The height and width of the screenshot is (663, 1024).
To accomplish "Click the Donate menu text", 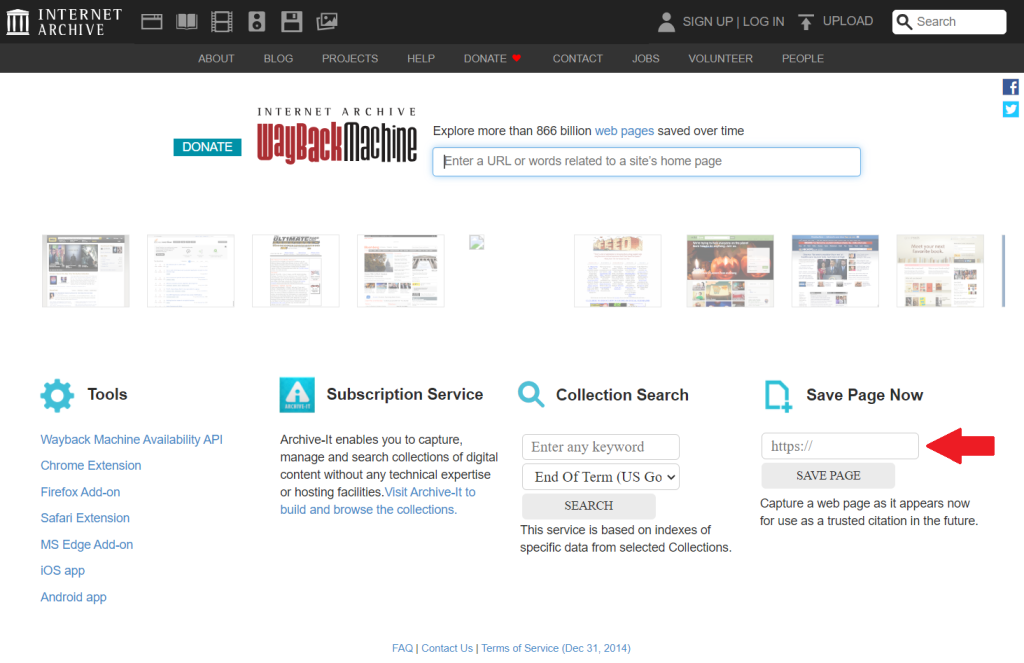I will [x=485, y=58].
